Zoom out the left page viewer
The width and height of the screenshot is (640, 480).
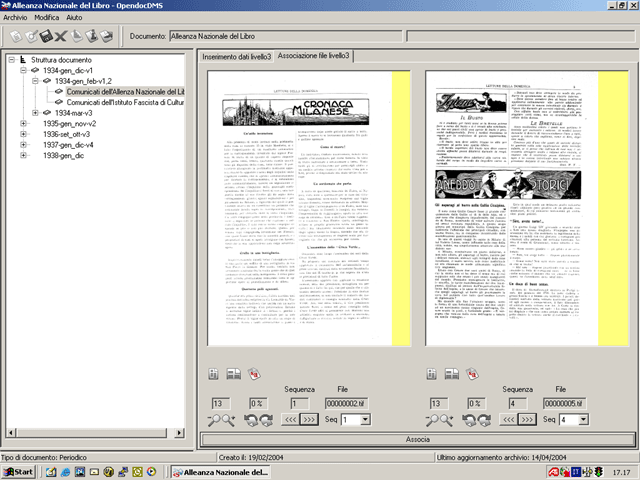click(x=214, y=420)
